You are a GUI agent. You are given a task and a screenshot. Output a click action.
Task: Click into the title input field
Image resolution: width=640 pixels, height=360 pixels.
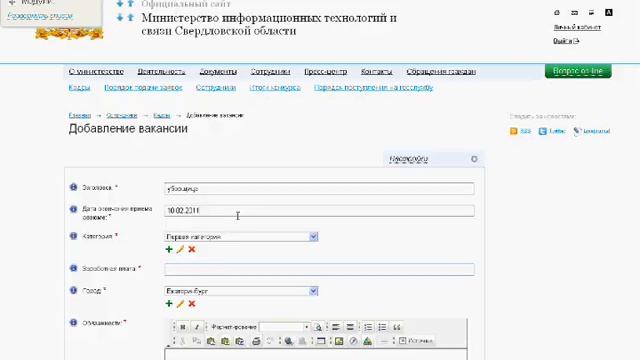(x=319, y=189)
